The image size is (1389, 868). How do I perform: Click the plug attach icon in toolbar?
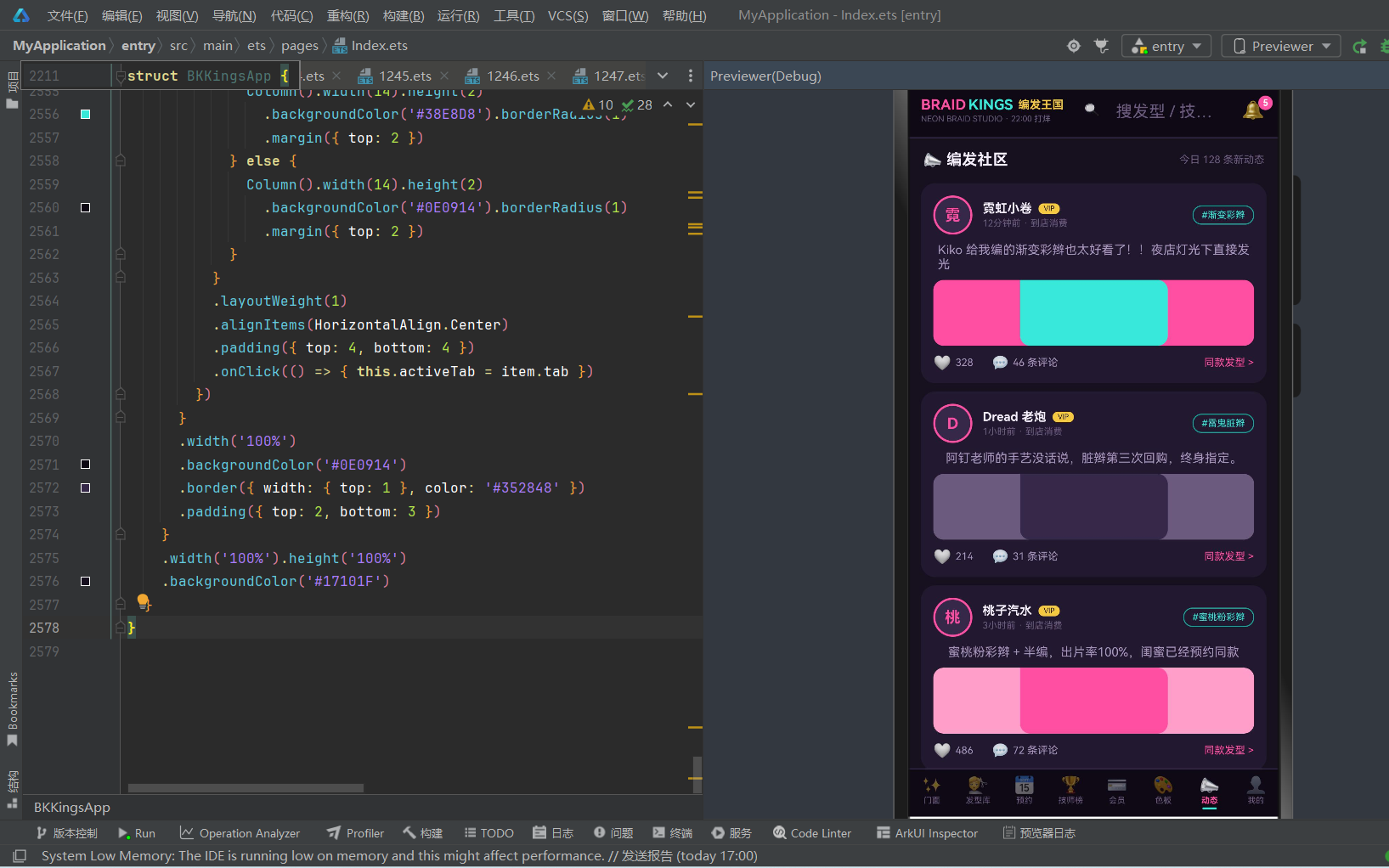pos(1102,46)
